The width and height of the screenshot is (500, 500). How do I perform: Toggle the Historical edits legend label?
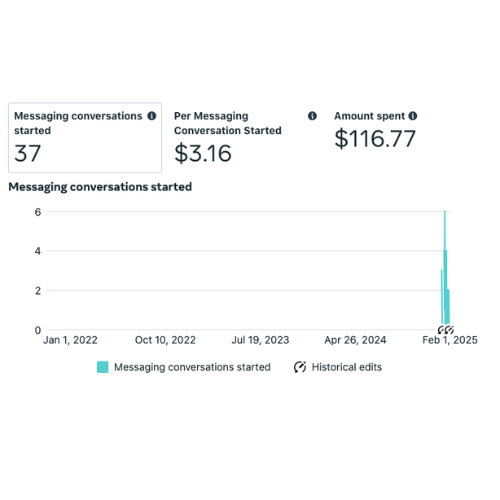click(x=347, y=367)
